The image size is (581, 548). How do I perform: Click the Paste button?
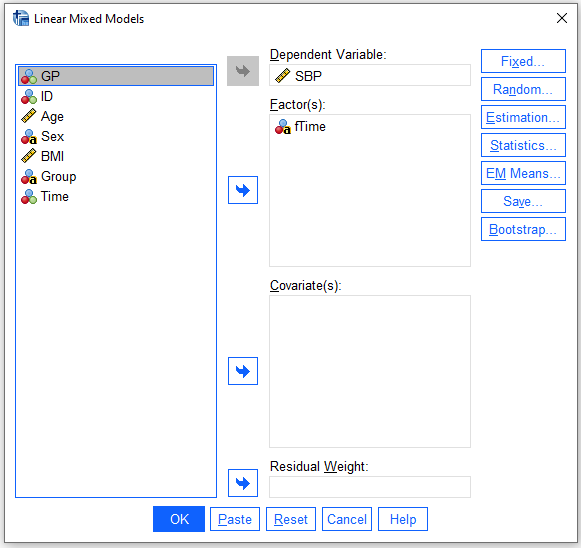pyautogui.click(x=235, y=519)
